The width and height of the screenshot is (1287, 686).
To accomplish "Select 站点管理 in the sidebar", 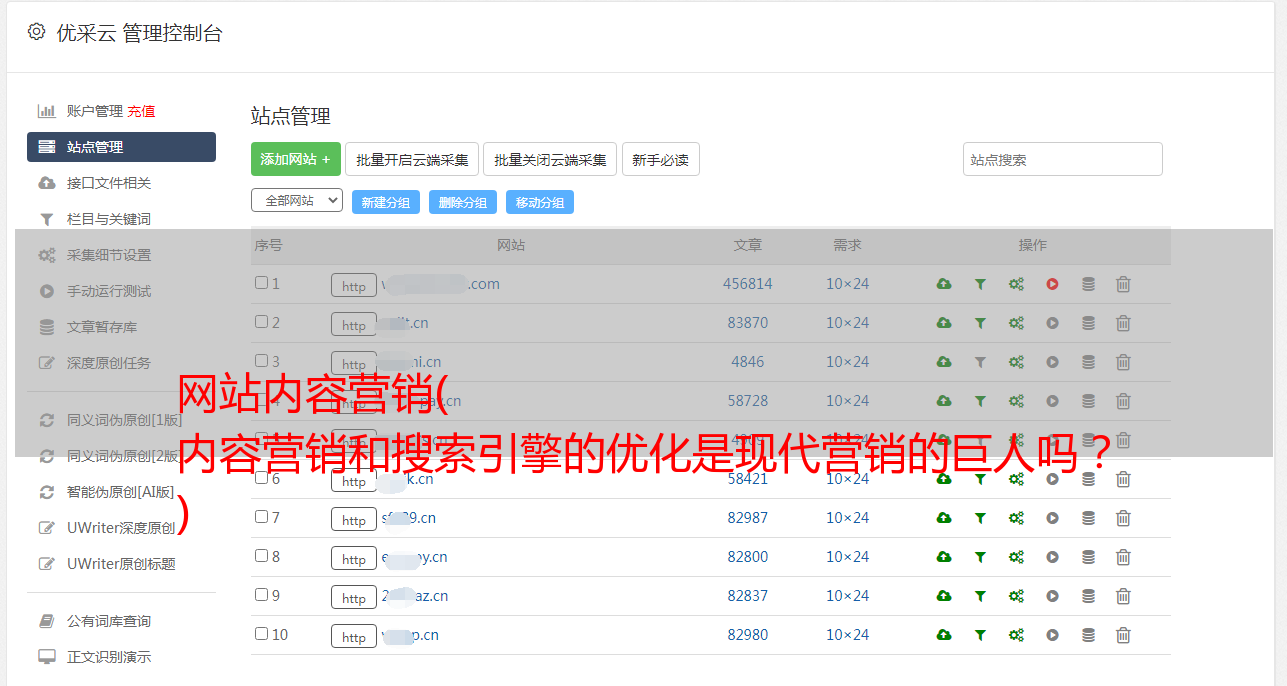I will pyautogui.click(x=121, y=147).
